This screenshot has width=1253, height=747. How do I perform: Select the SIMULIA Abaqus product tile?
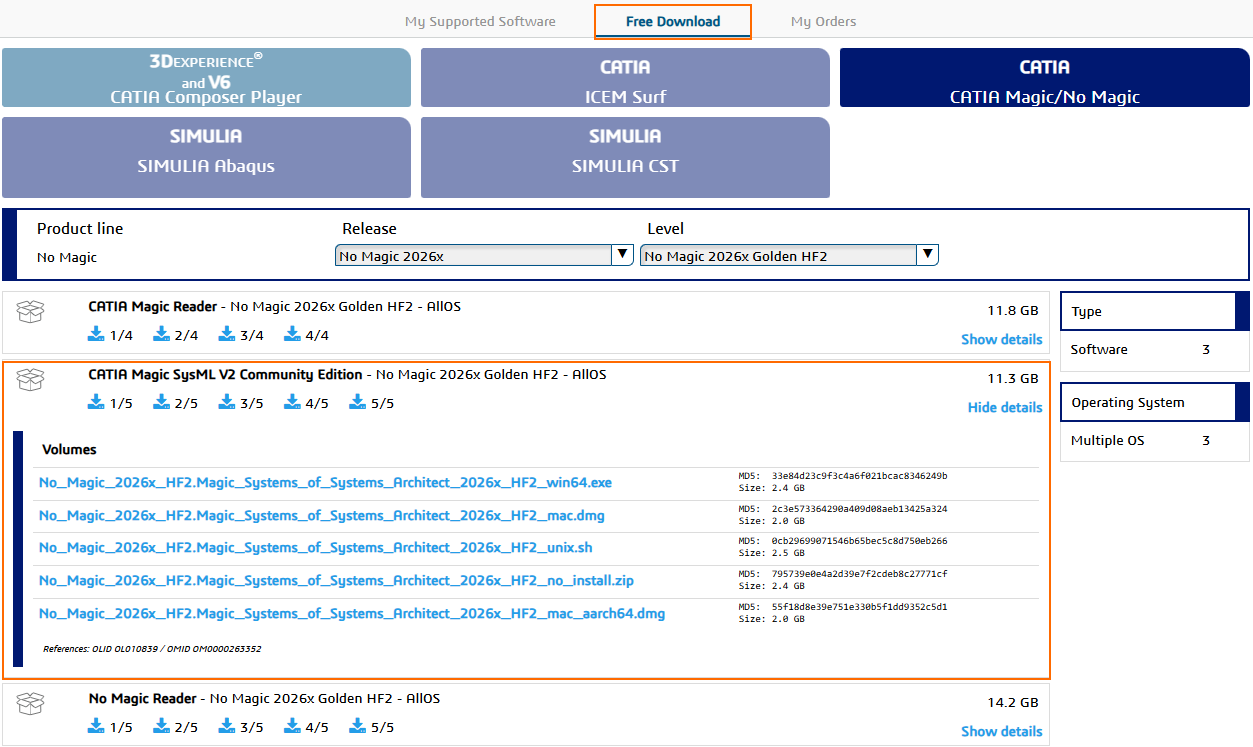coord(206,157)
